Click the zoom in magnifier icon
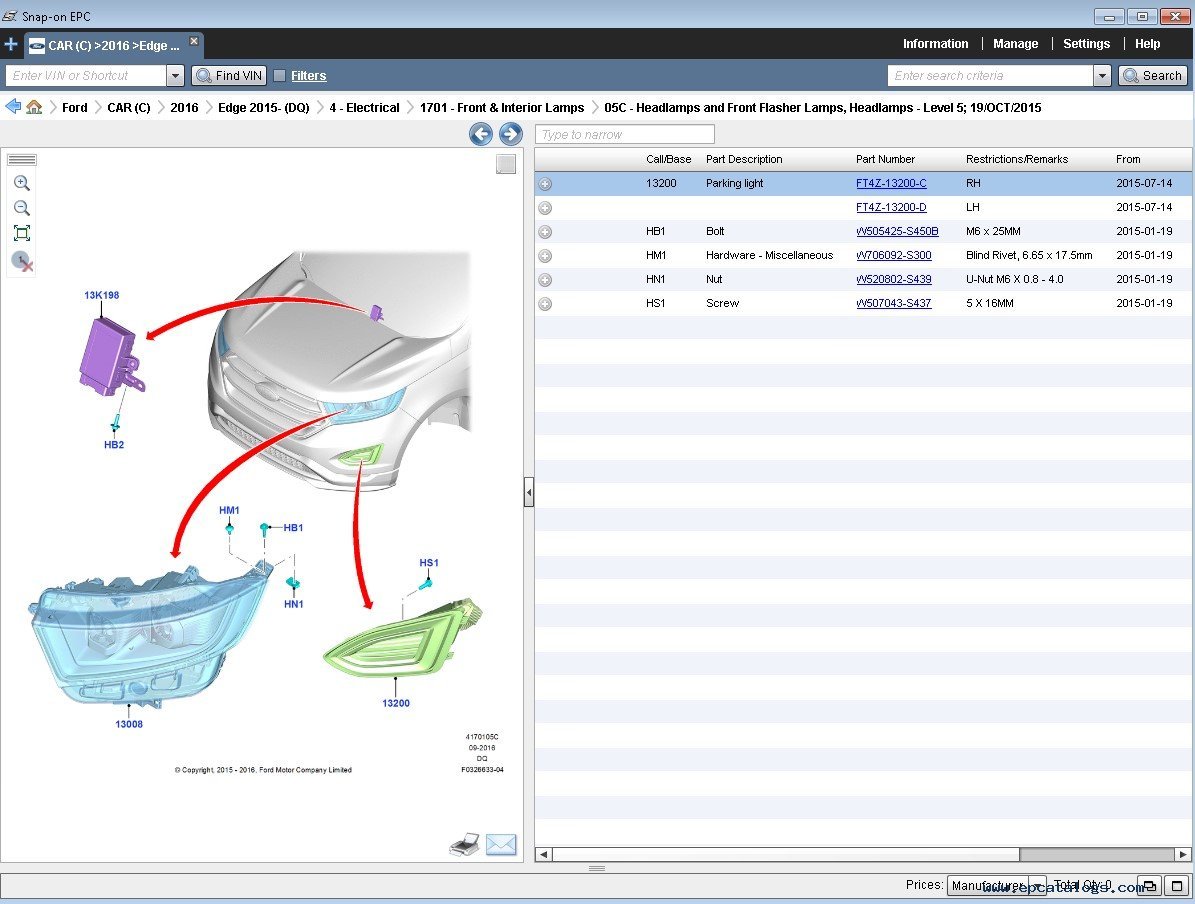Image resolution: width=1195 pixels, height=904 pixels. coord(21,184)
